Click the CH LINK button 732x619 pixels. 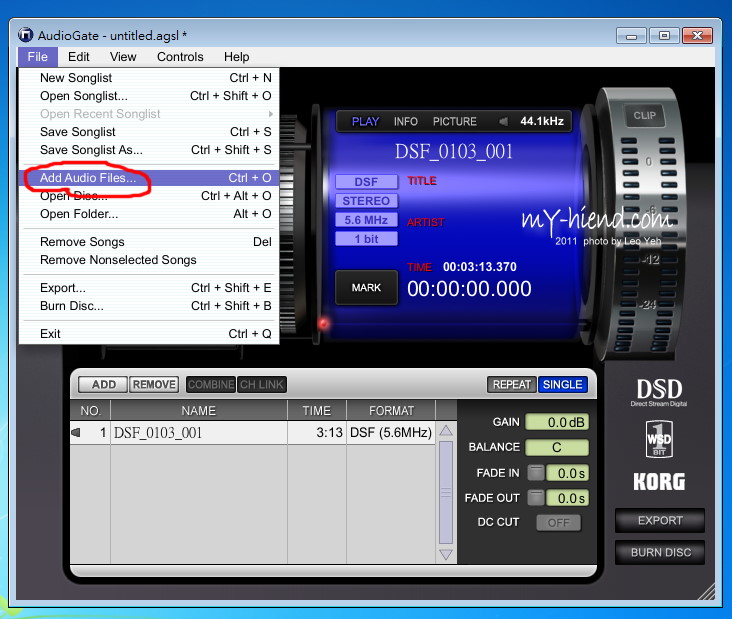[262, 385]
